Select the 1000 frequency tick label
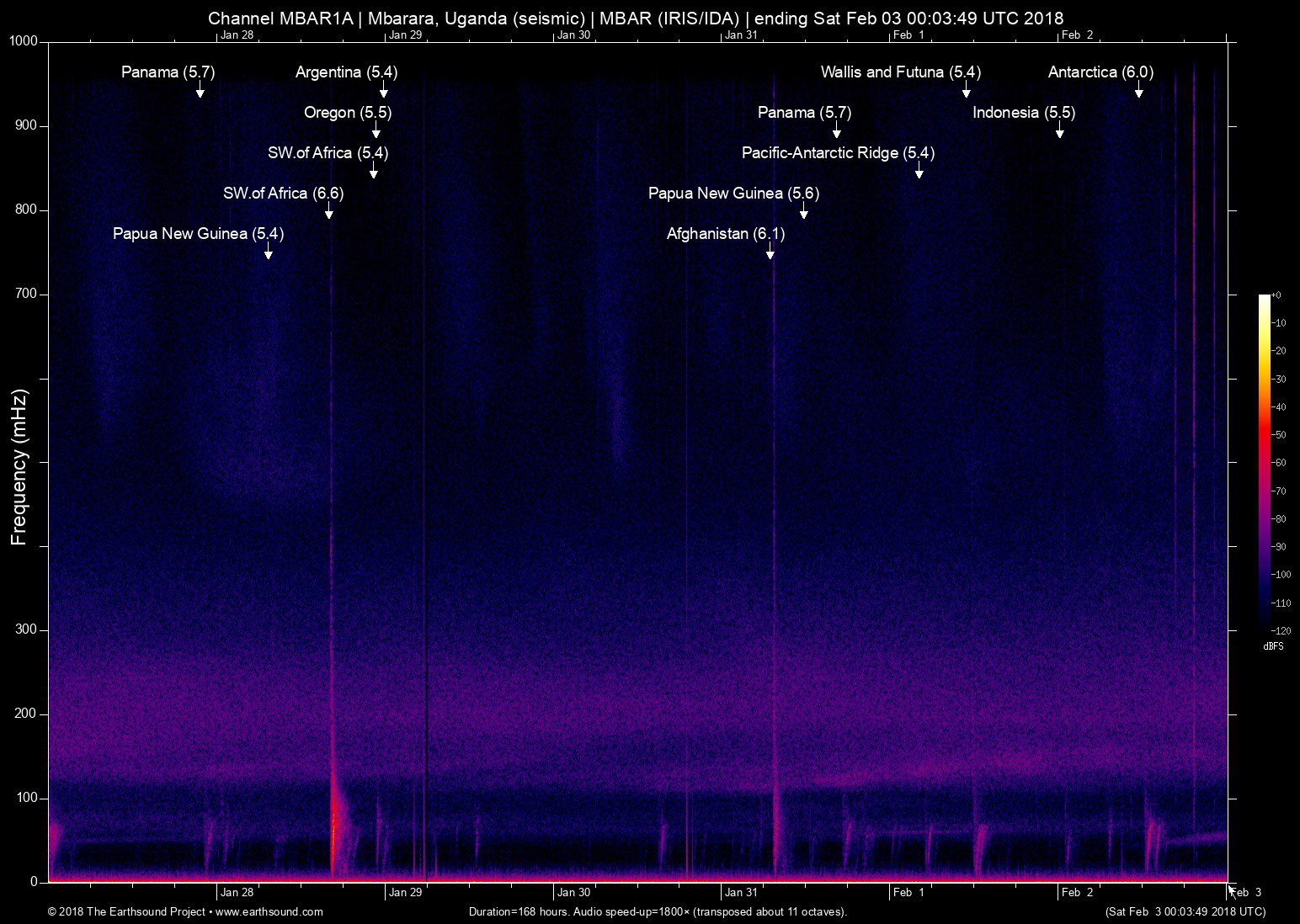Image resolution: width=1300 pixels, height=924 pixels. point(24,41)
